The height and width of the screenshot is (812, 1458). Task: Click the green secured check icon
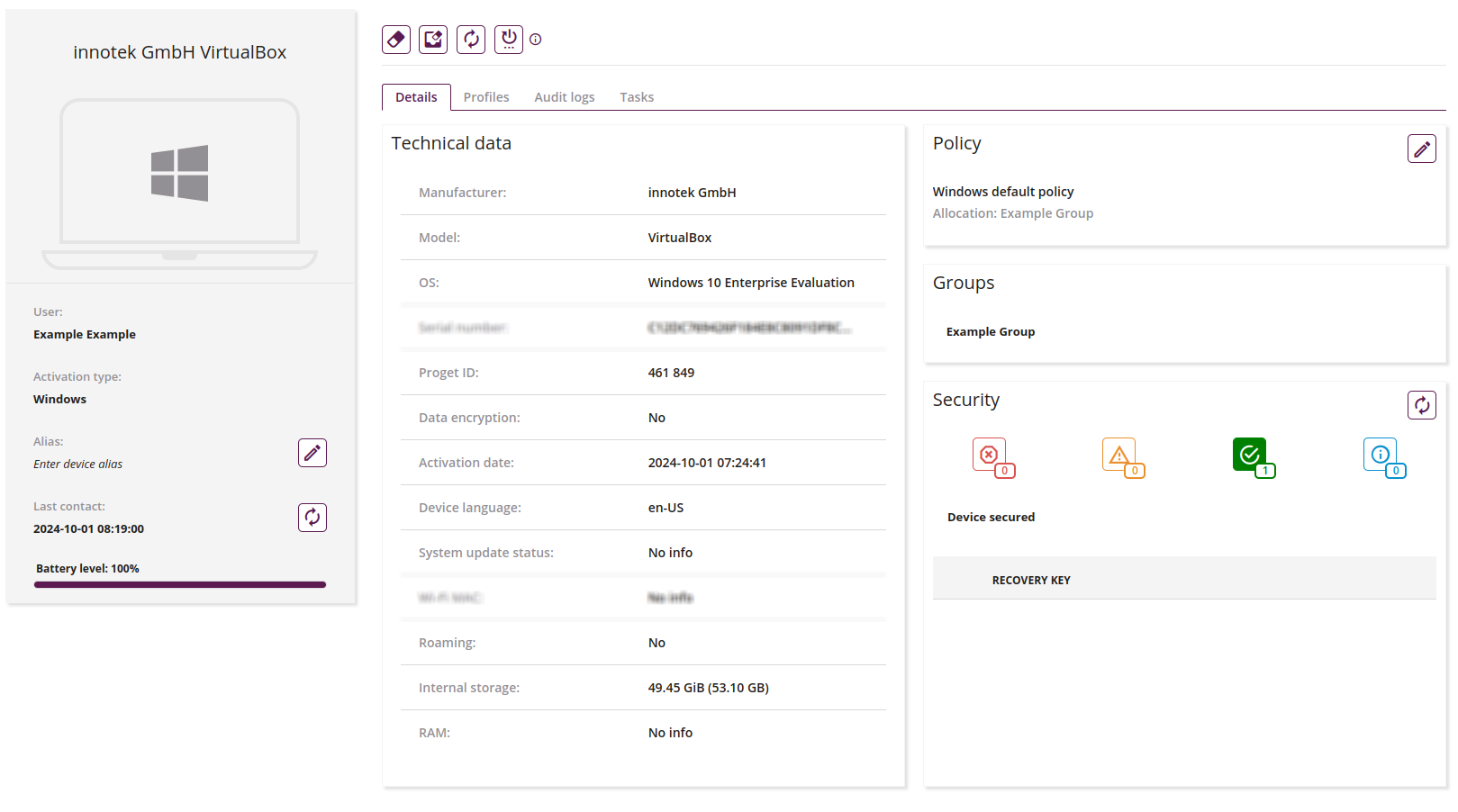click(x=1254, y=457)
